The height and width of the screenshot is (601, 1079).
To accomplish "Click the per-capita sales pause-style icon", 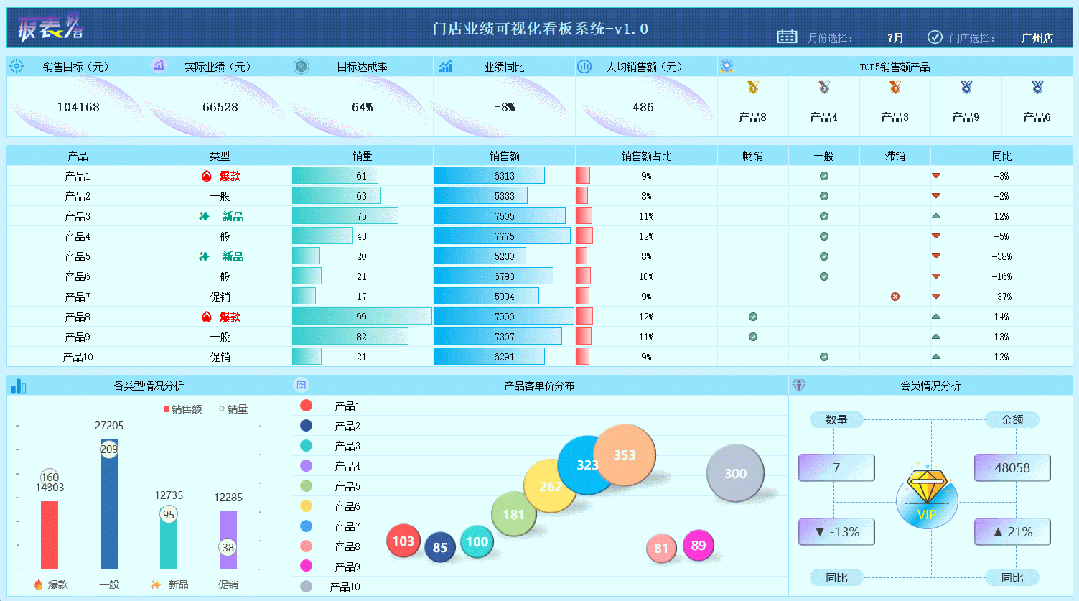I will pos(584,67).
